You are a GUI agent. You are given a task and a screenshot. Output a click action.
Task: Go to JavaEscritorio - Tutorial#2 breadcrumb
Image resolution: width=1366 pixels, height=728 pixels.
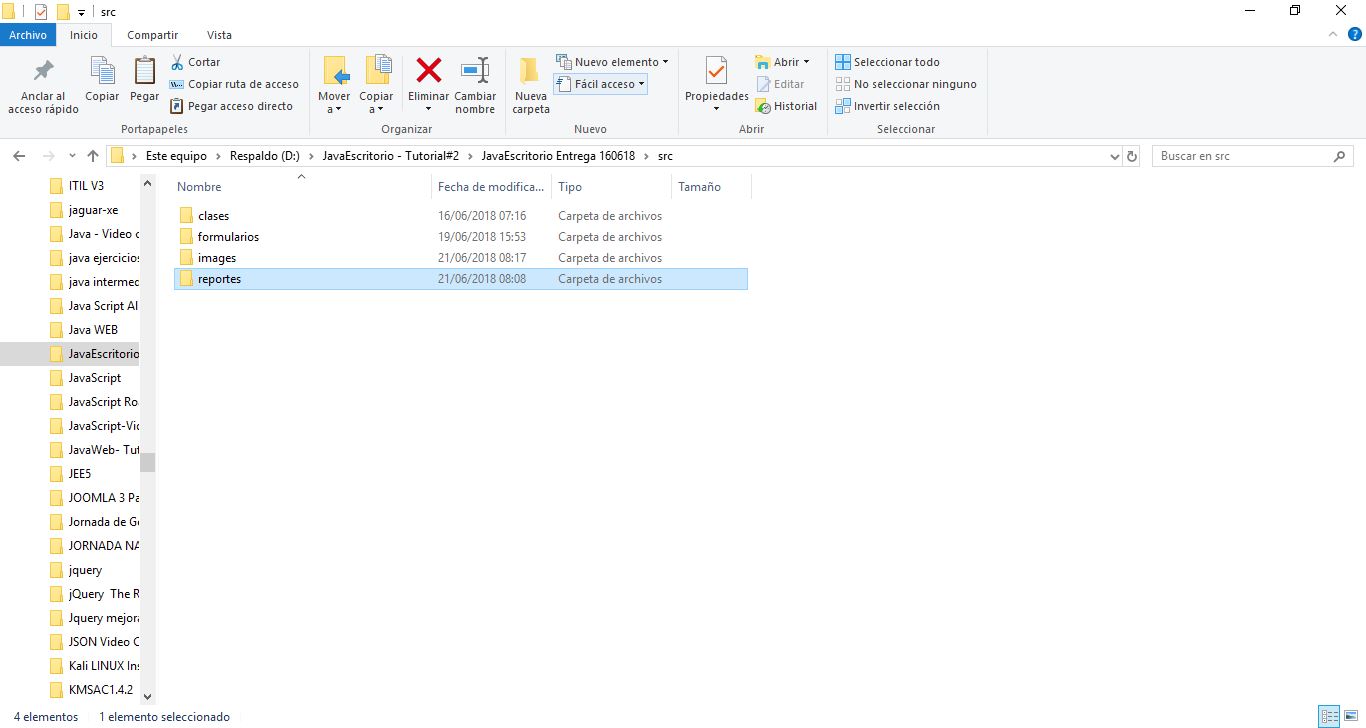[x=390, y=156]
